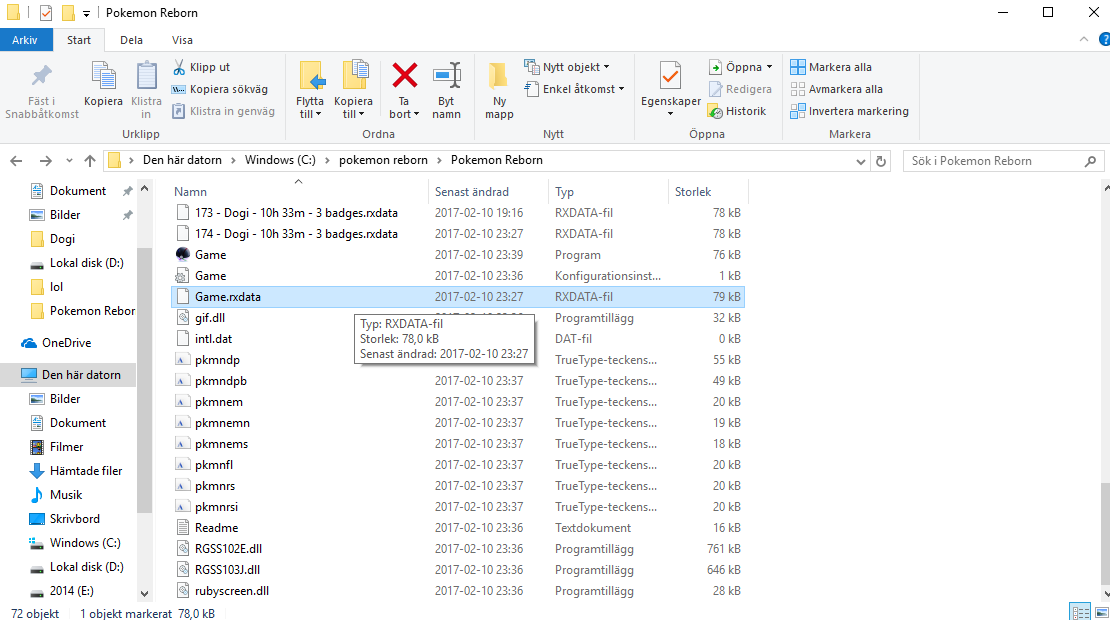Open Quick Access Toolbar customize dropdown
This screenshot has width=1110, height=620.
[x=86, y=13]
